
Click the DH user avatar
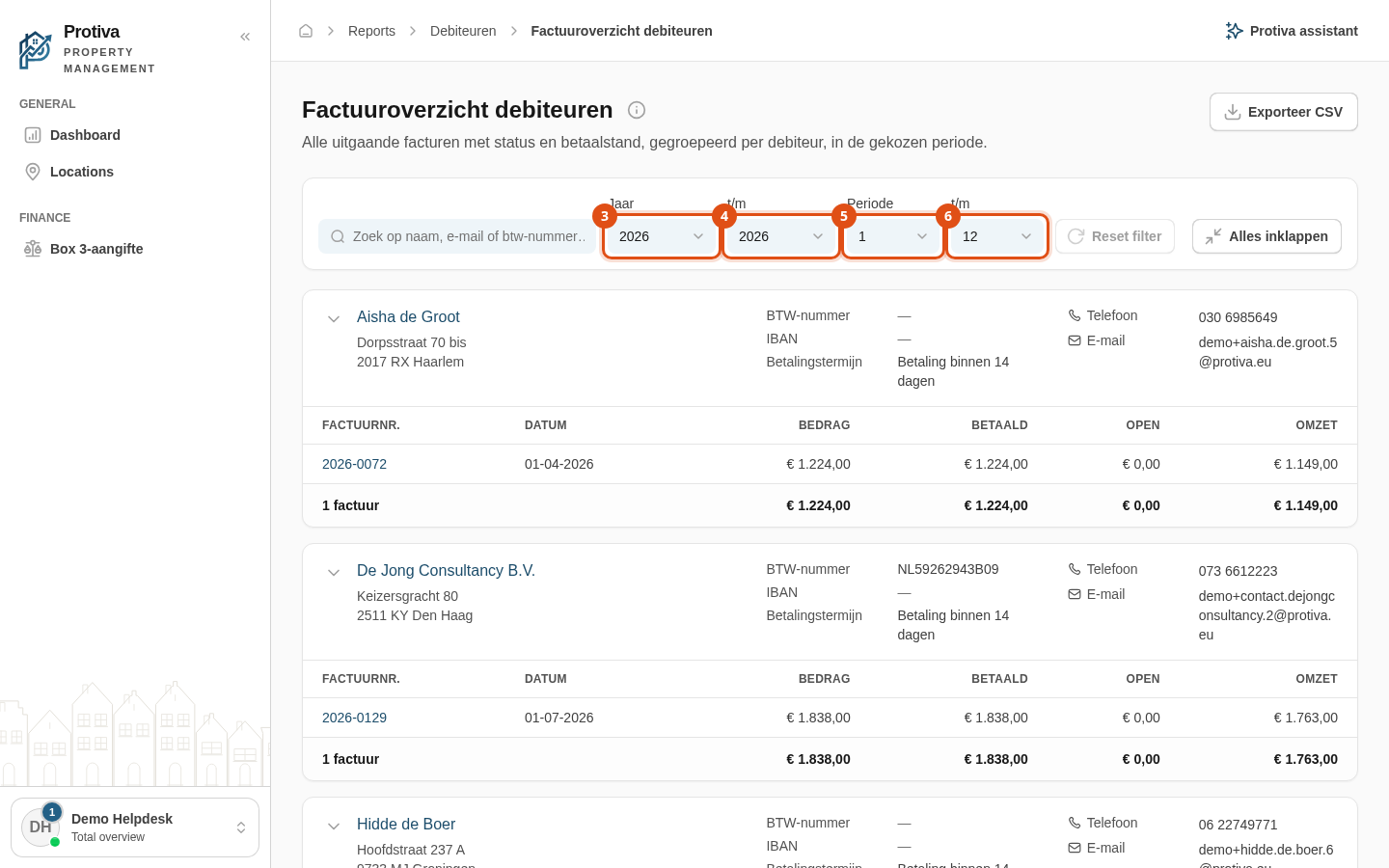[41, 827]
